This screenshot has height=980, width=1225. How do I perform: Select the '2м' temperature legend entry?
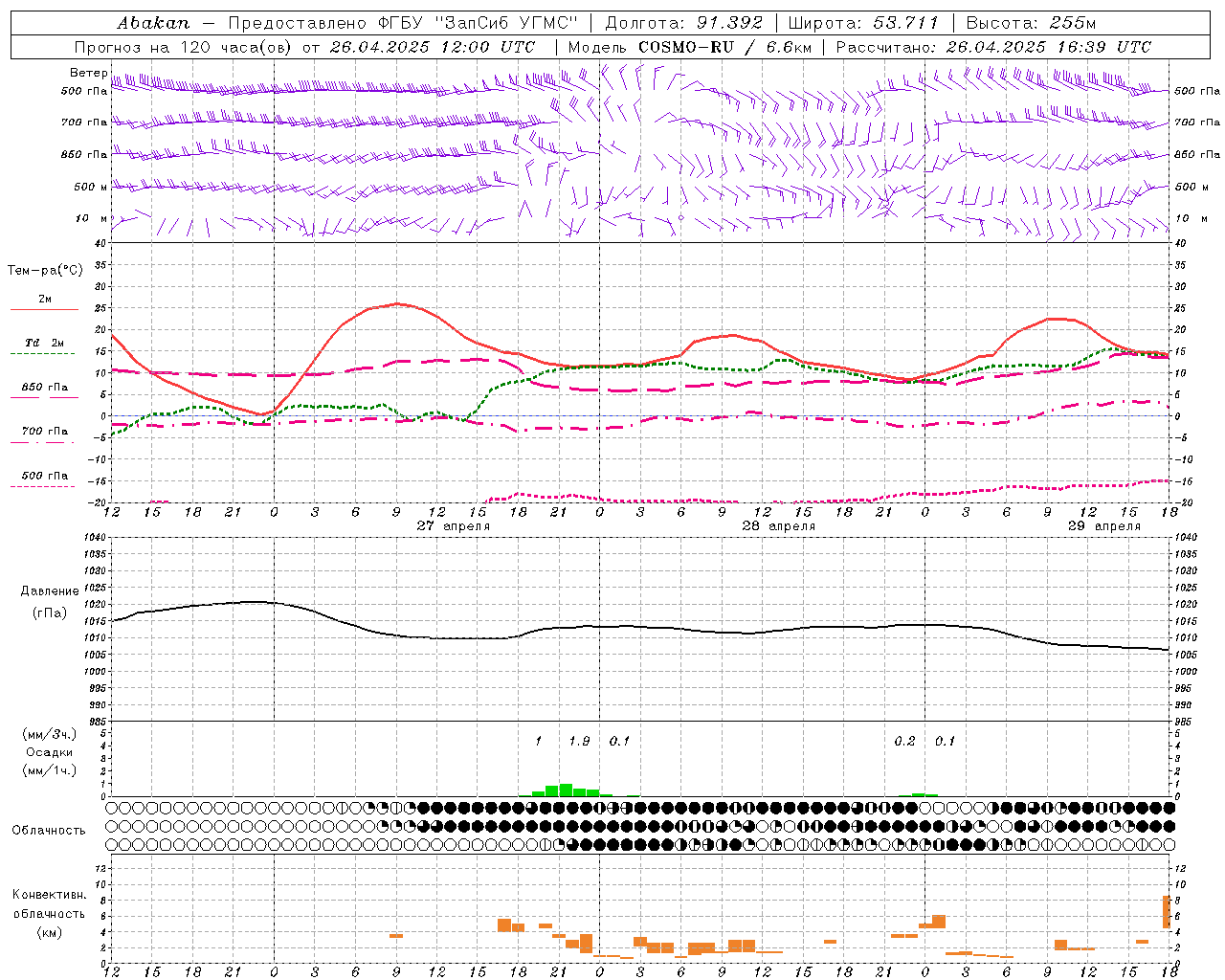(x=45, y=299)
